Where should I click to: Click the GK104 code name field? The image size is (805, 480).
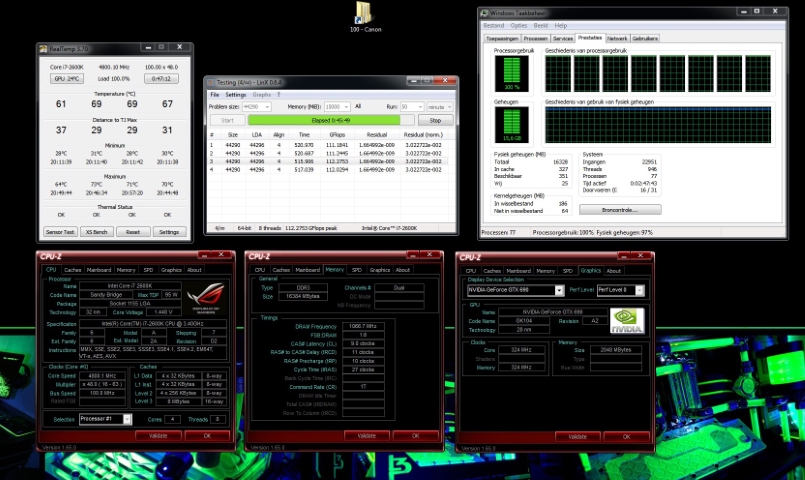coord(524,321)
